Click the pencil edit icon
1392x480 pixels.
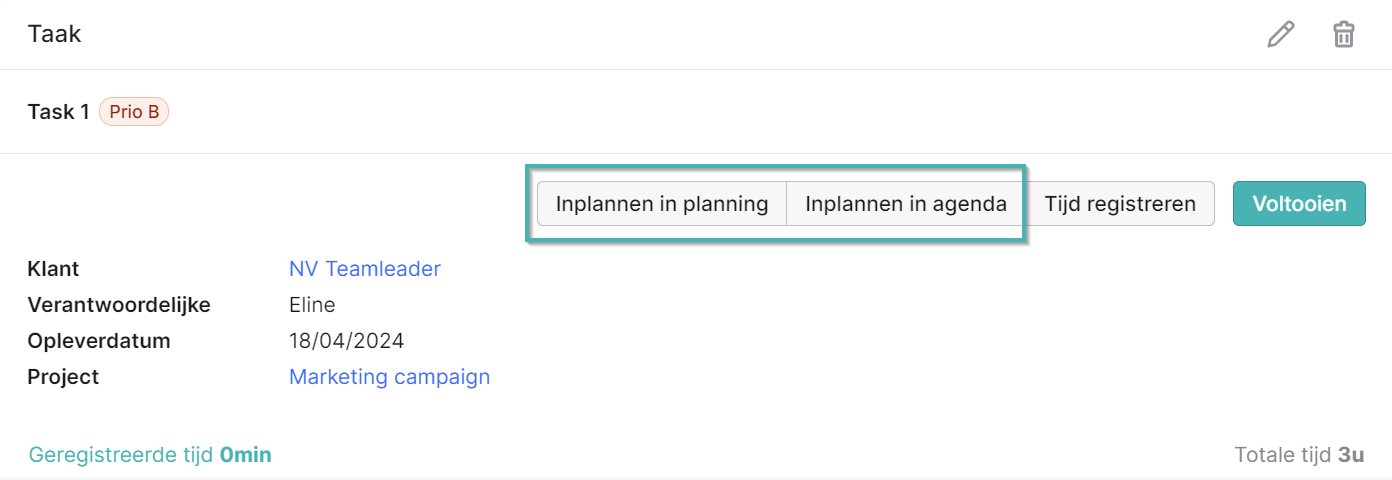tap(1280, 34)
